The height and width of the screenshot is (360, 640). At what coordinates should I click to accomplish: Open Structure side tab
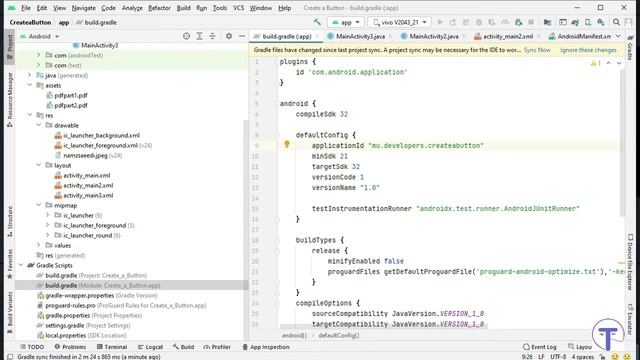(x=10, y=222)
